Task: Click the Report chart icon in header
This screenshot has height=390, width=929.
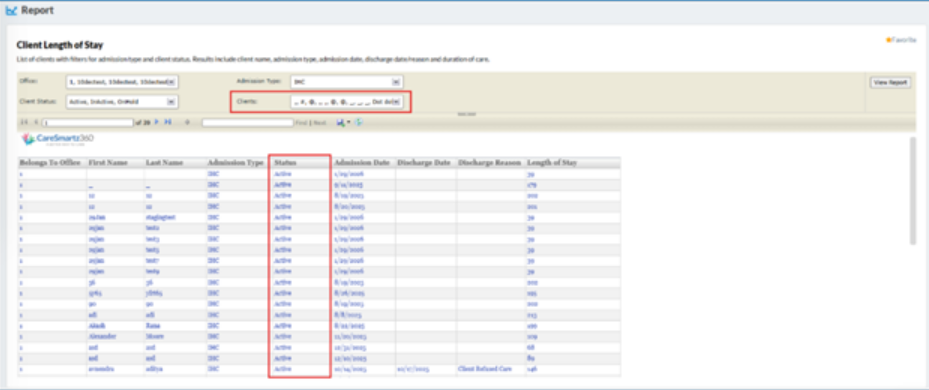Action: point(11,11)
